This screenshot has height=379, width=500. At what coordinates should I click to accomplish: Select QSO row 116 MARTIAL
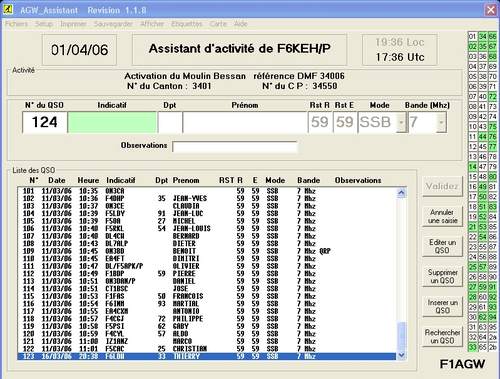click(207, 304)
